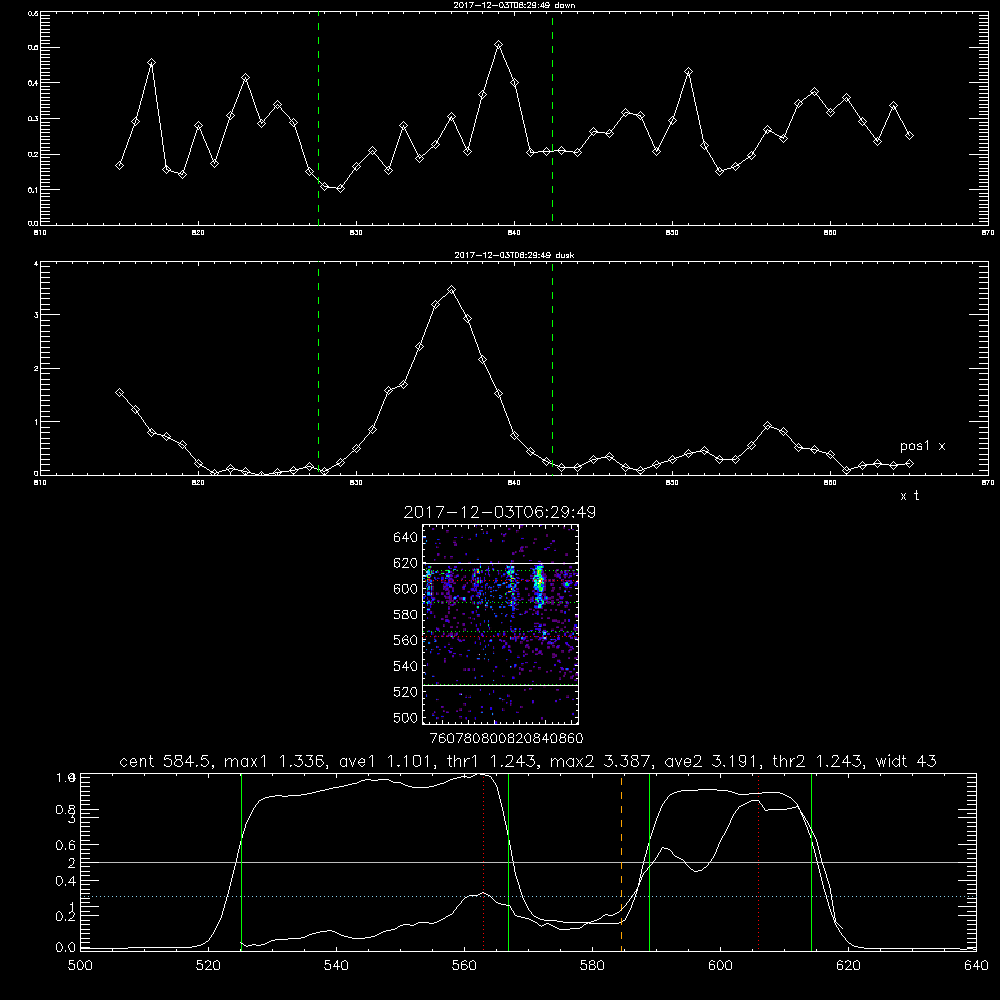Select the 'cent 584.5' statistic
Image resolution: width=1000 pixels, height=1000 pixels.
tap(167, 761)
